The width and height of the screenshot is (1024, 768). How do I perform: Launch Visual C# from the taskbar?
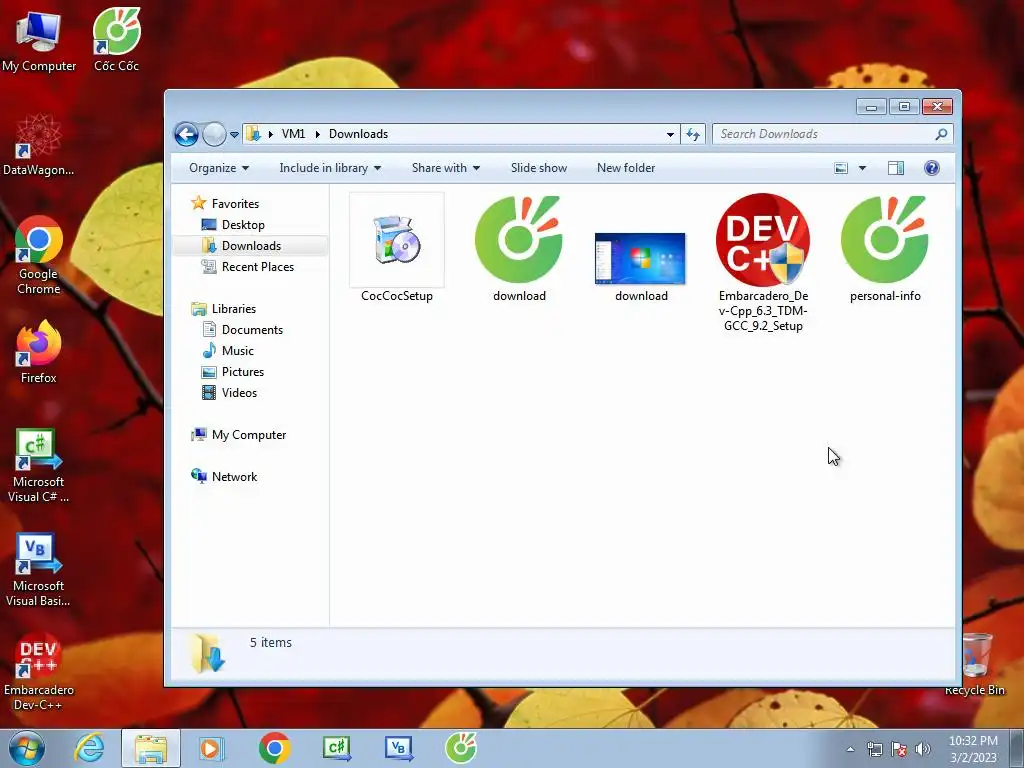click(x=337, y=748)
